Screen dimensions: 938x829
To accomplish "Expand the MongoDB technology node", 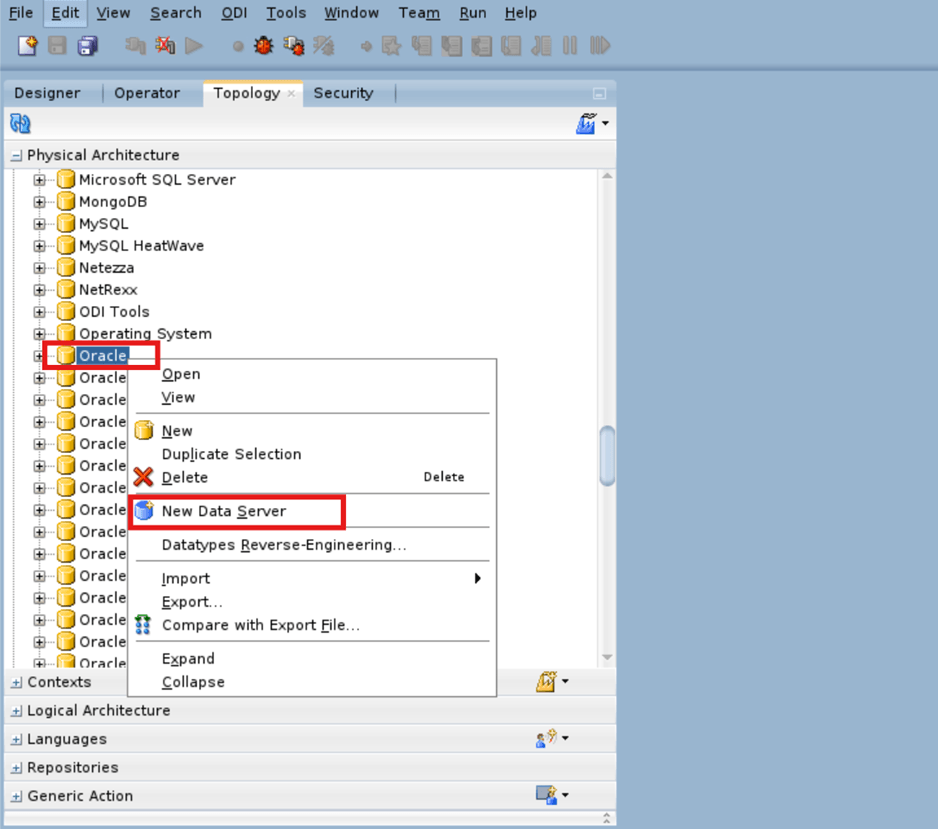I will click(x=38, y=201).
